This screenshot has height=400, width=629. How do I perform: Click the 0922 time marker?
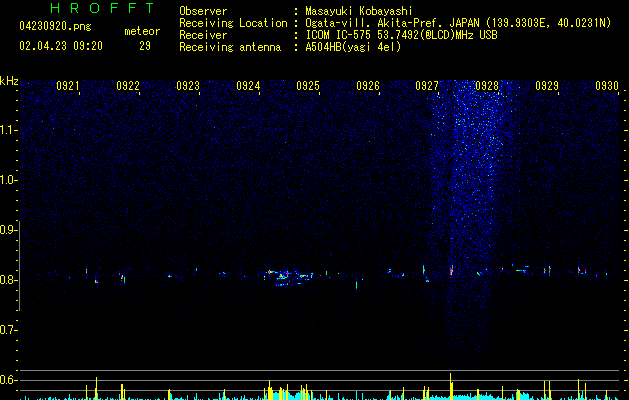pos(128,86)
